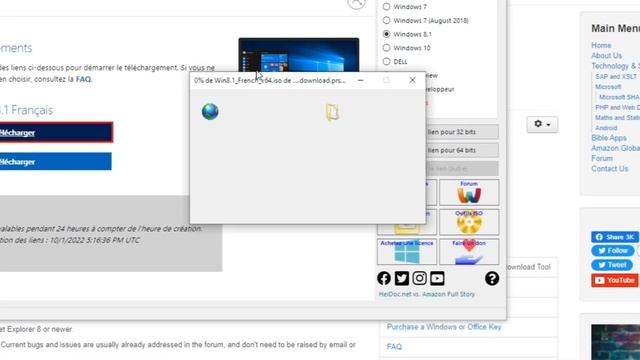Open the Microsoft entry above Microsoft SHA
The height and width of the screenshot is (360, 640).
click(x=608, y=87)
